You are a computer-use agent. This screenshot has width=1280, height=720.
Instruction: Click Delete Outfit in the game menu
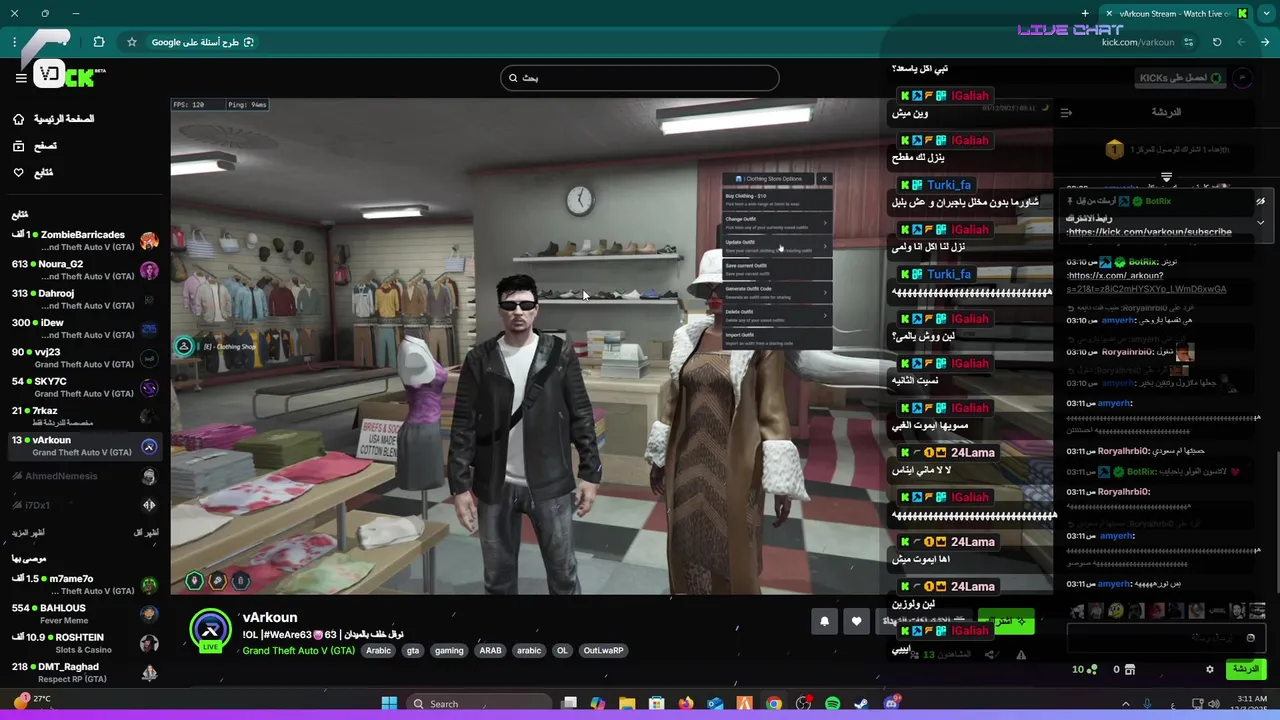[776, 315]
